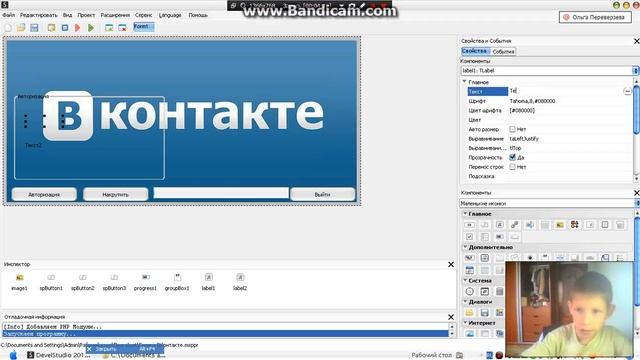Select image1 in the inspector
Screen dimensions: 640x360
coord(19,282)
